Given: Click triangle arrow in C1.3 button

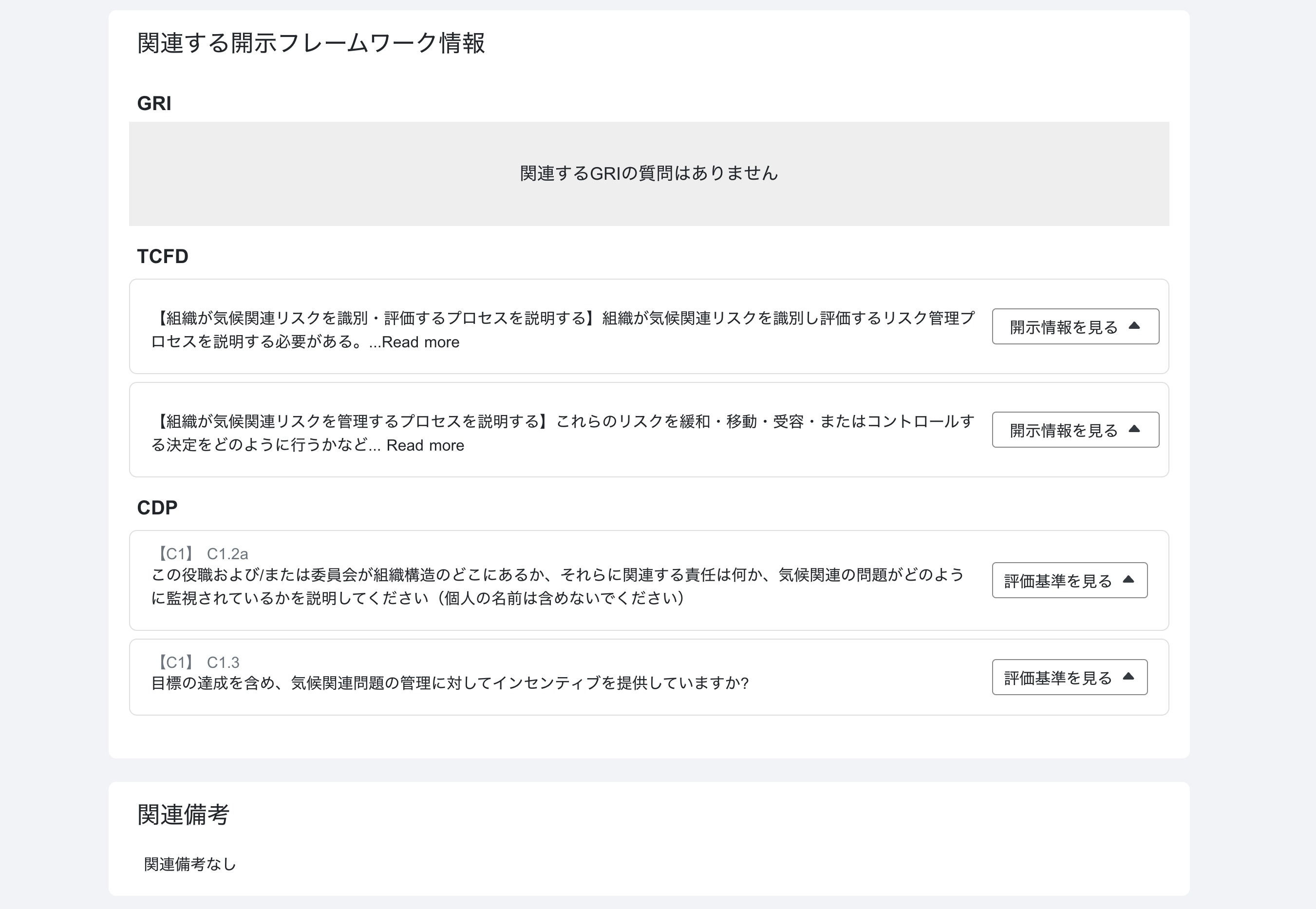Looking at the screenshot, I should pos(1128,676).
